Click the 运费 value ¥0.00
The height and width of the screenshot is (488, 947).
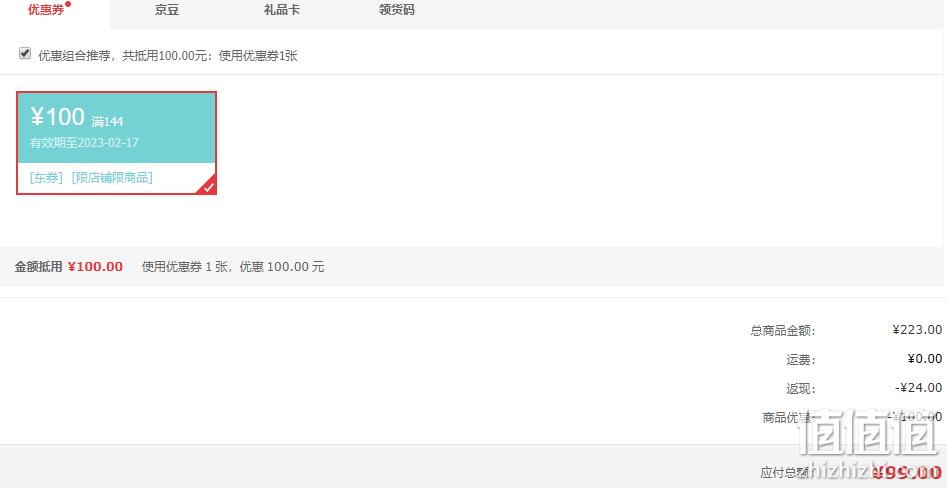(925, 359)
